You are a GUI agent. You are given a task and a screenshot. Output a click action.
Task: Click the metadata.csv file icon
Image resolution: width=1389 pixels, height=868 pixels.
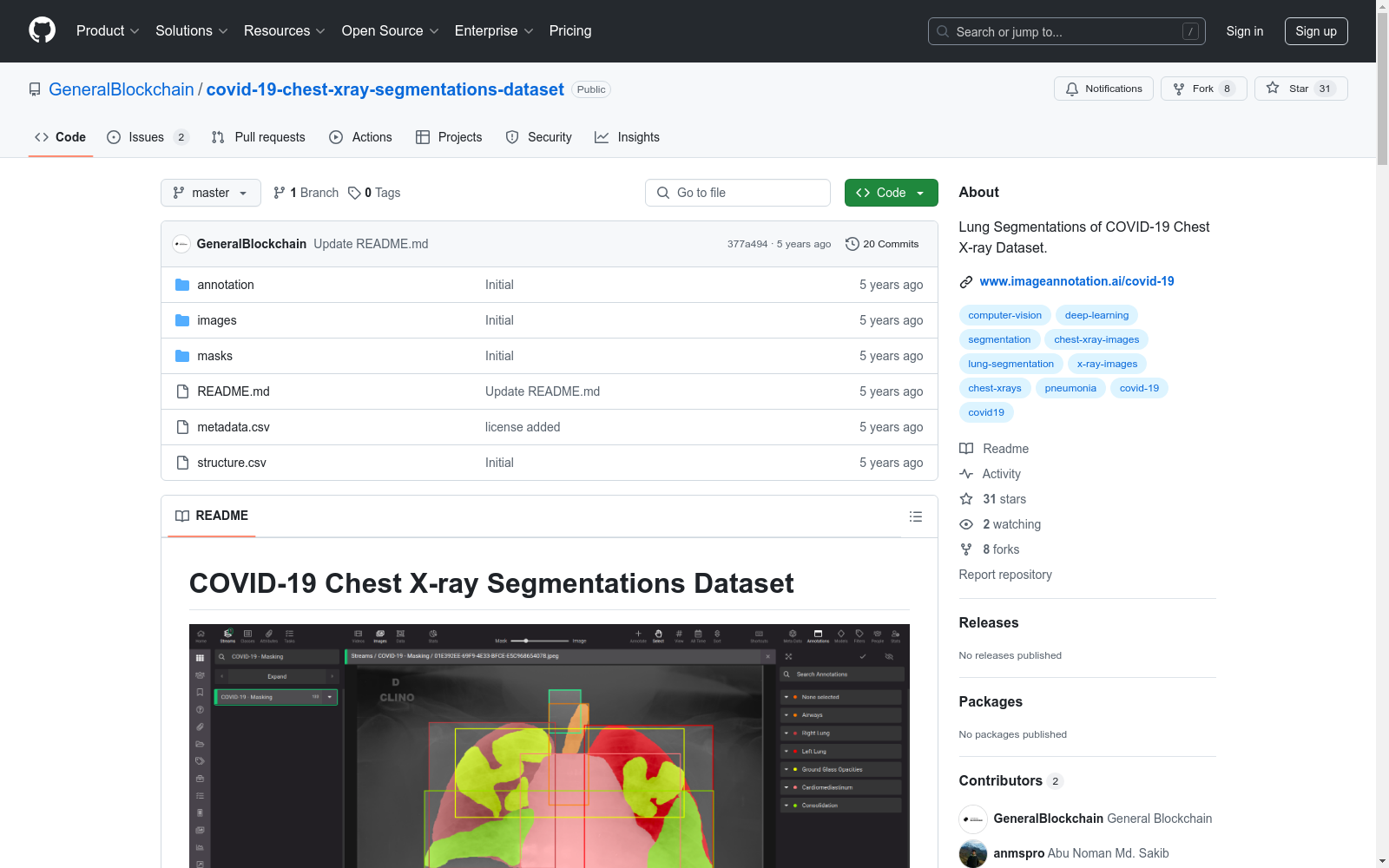pyautogui.click(x=182, y=427)
